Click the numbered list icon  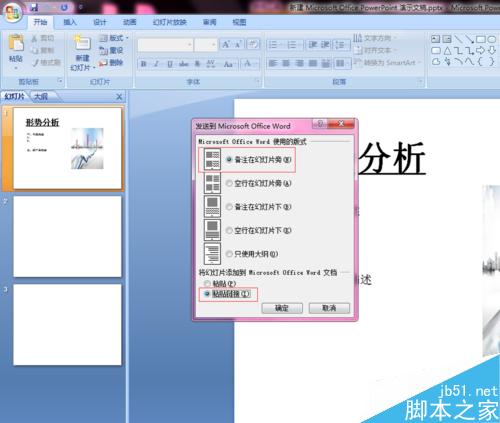pyautogui.click(x=294, y=45)
